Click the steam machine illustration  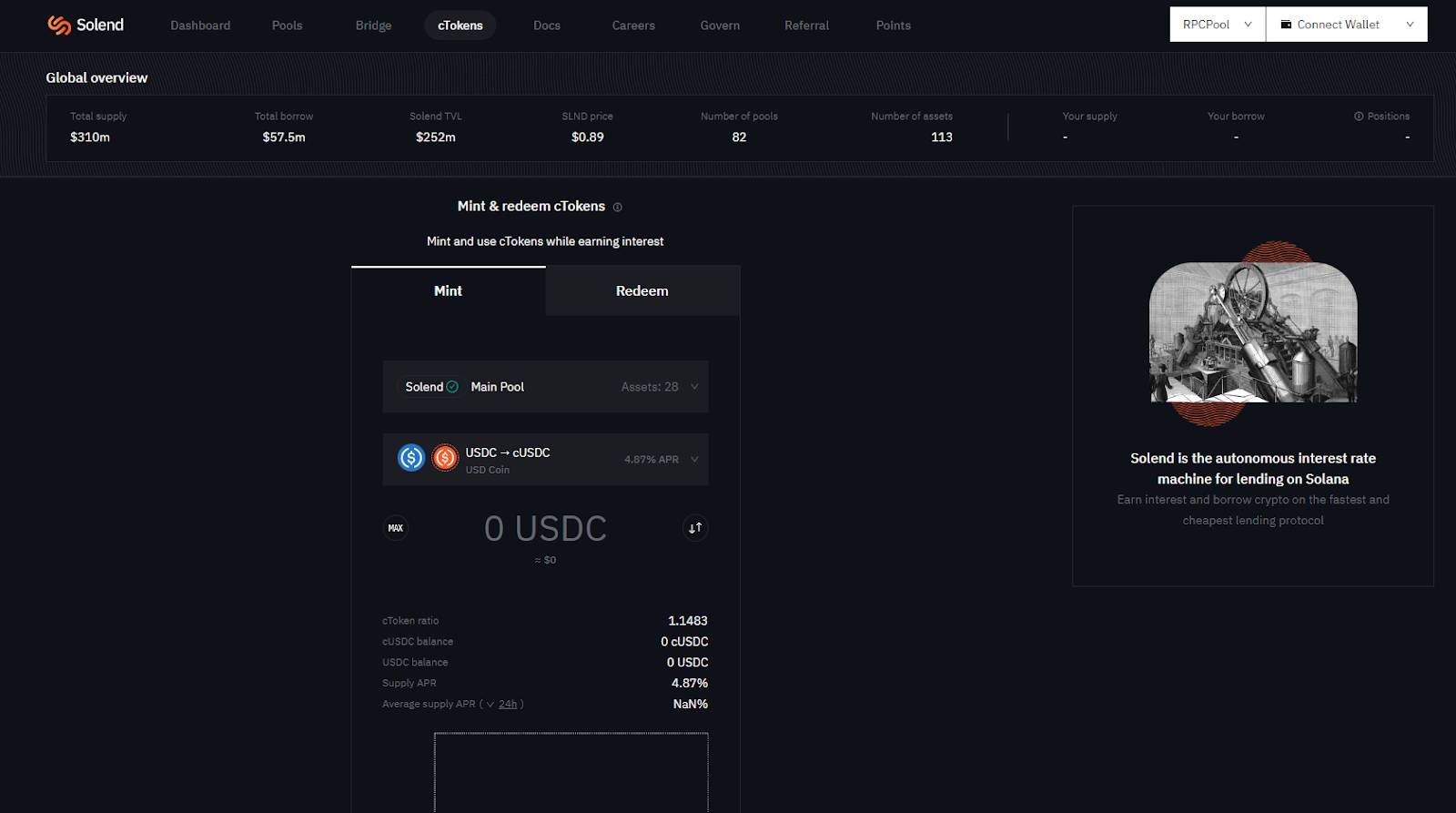click(1253, 333)
